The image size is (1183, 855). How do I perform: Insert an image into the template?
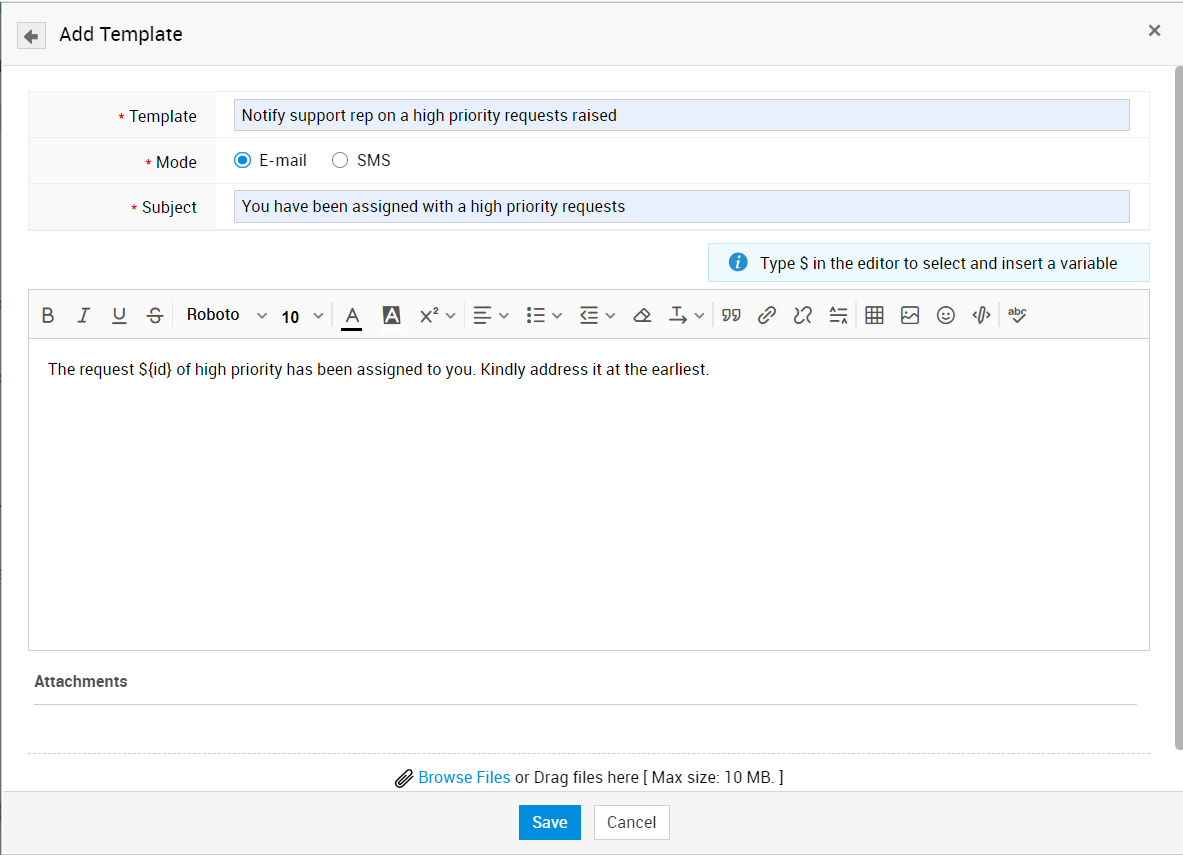click(910, 315)
